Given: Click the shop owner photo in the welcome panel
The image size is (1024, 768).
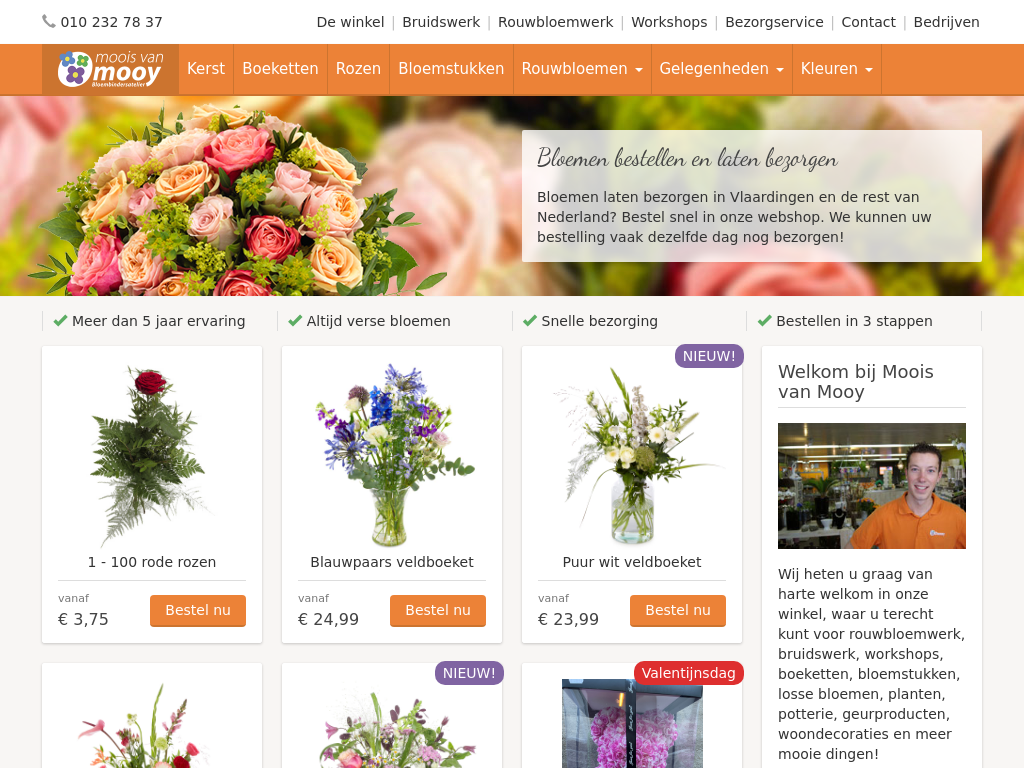Looking at the screenshot, I should pos(872,486).
